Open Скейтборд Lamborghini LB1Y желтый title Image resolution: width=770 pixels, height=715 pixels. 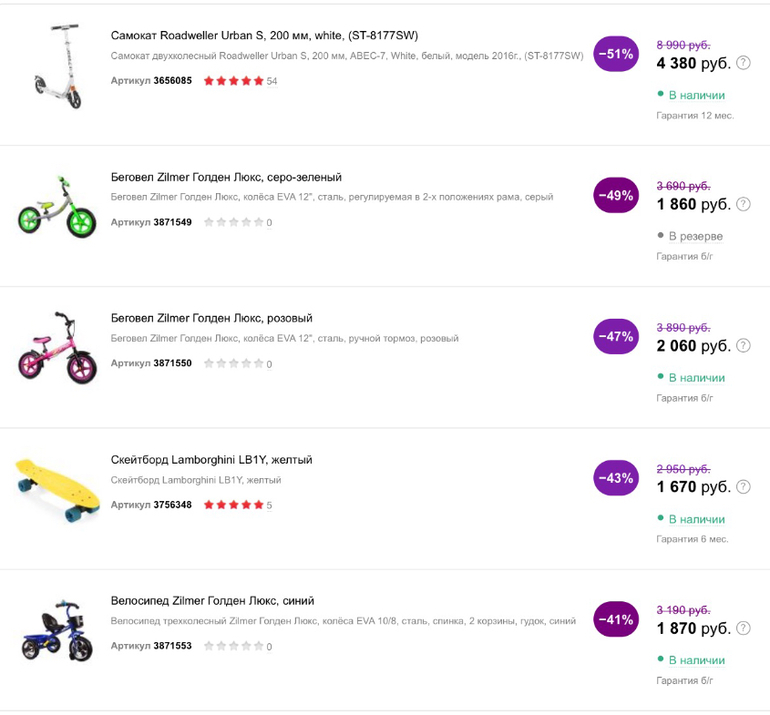click(x=211, y=460)
